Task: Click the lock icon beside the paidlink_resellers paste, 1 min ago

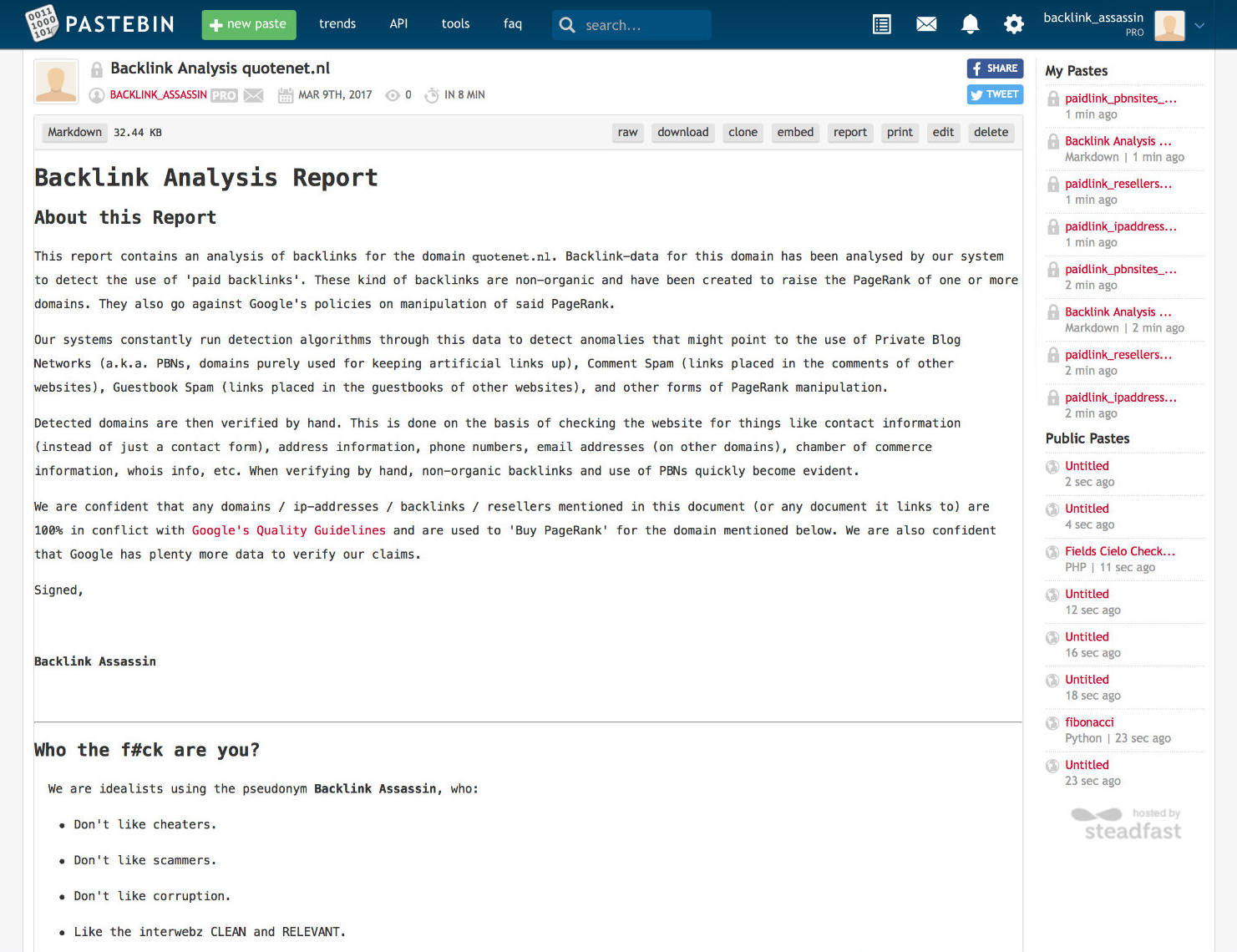Action: (x=1053, y=185)
